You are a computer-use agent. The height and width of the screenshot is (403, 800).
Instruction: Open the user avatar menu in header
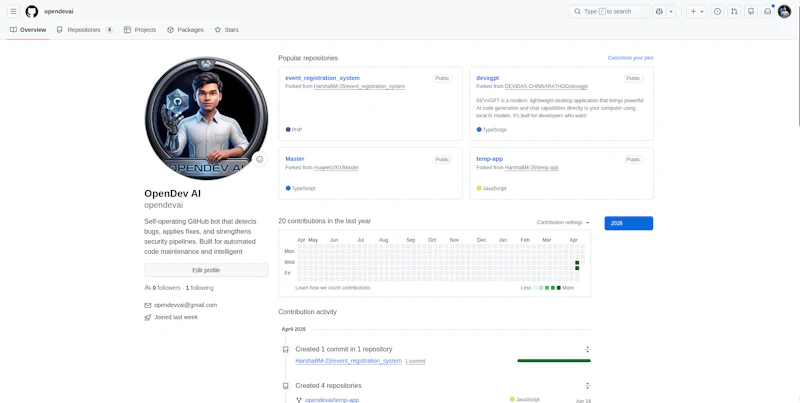pyautogui.click(x=785, y=11)
